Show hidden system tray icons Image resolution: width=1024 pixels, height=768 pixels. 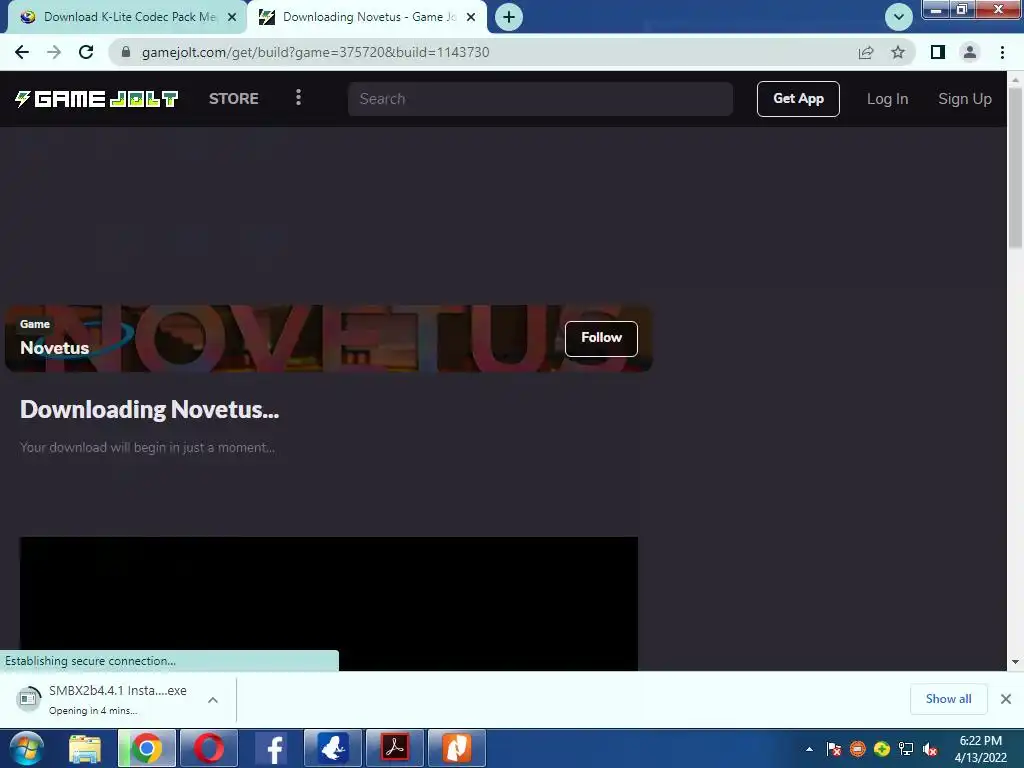pos(809,749)
